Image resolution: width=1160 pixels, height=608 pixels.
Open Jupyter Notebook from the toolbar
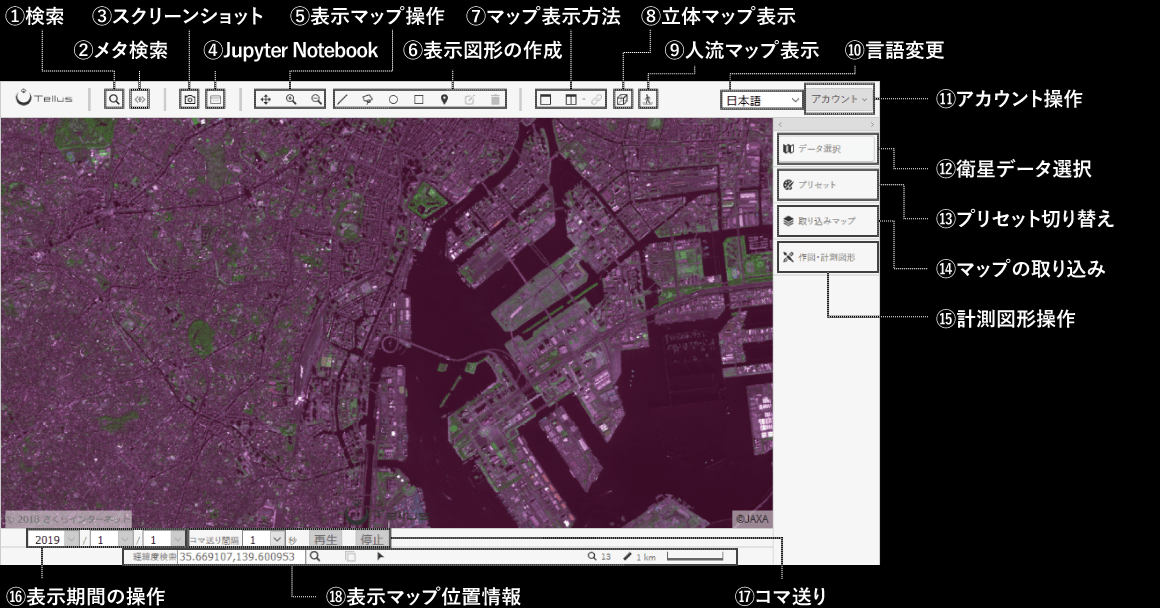pyautogui.click(x=215, y=99)
